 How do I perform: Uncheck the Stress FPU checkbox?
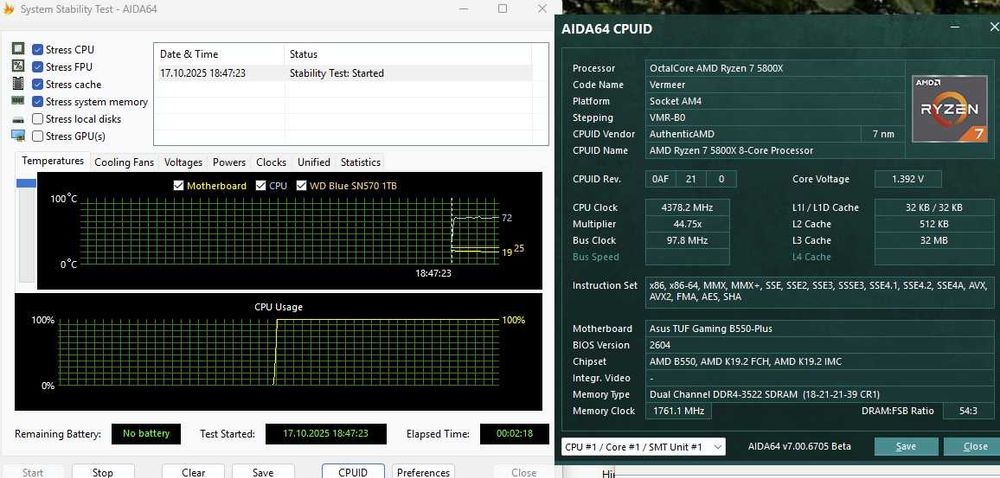tap(38, 67)
